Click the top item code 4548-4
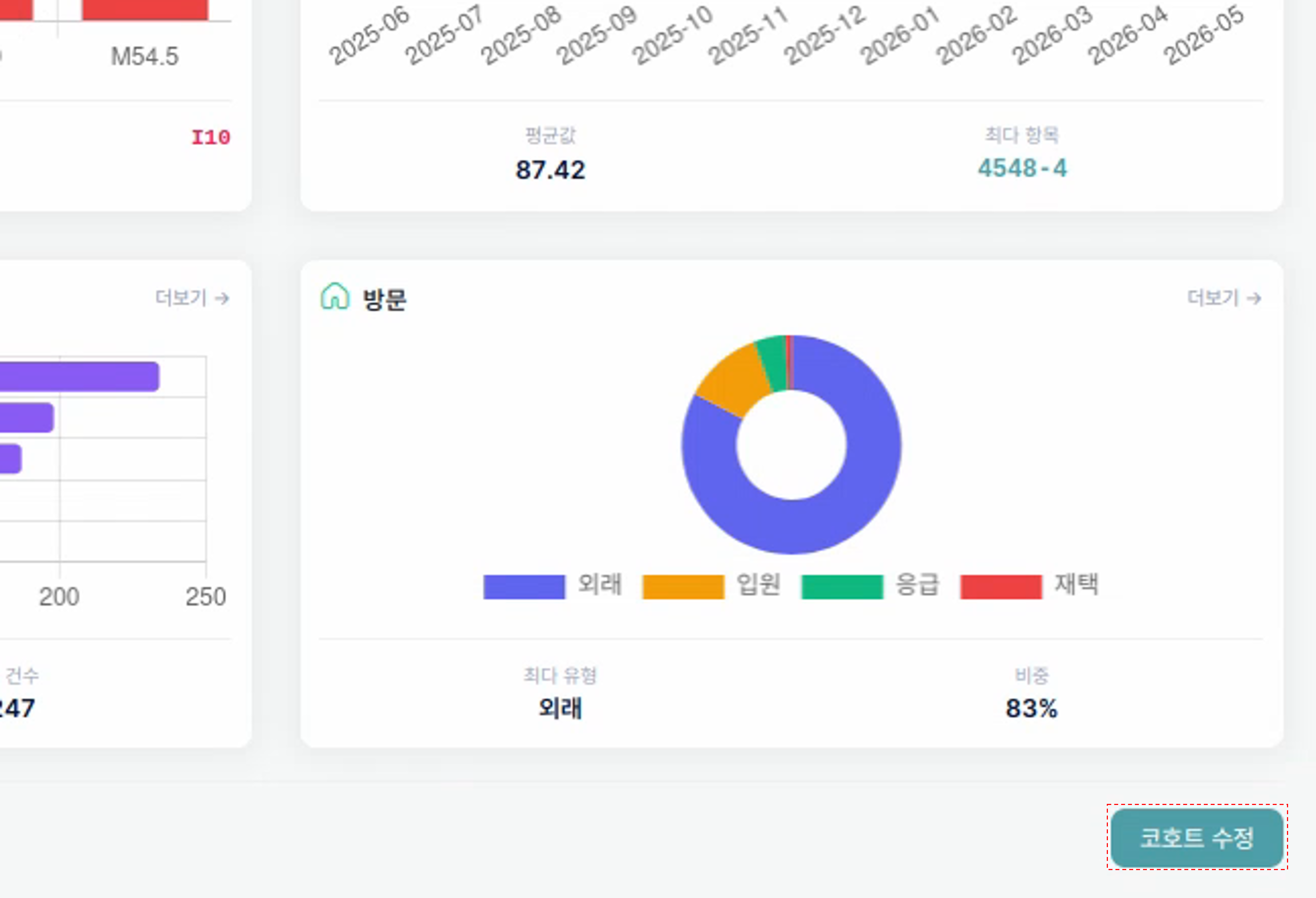Screen dimensions: 1316x898 click(x=1023, y=168)
